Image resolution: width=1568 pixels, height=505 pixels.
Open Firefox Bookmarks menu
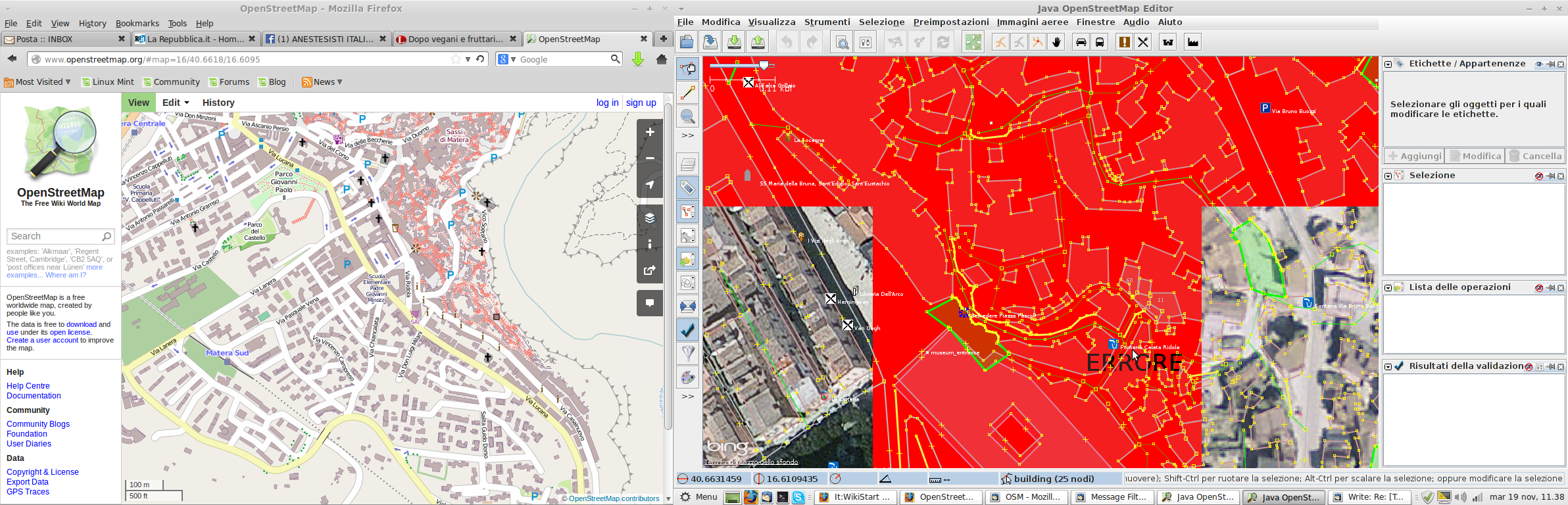pos(137,23)
